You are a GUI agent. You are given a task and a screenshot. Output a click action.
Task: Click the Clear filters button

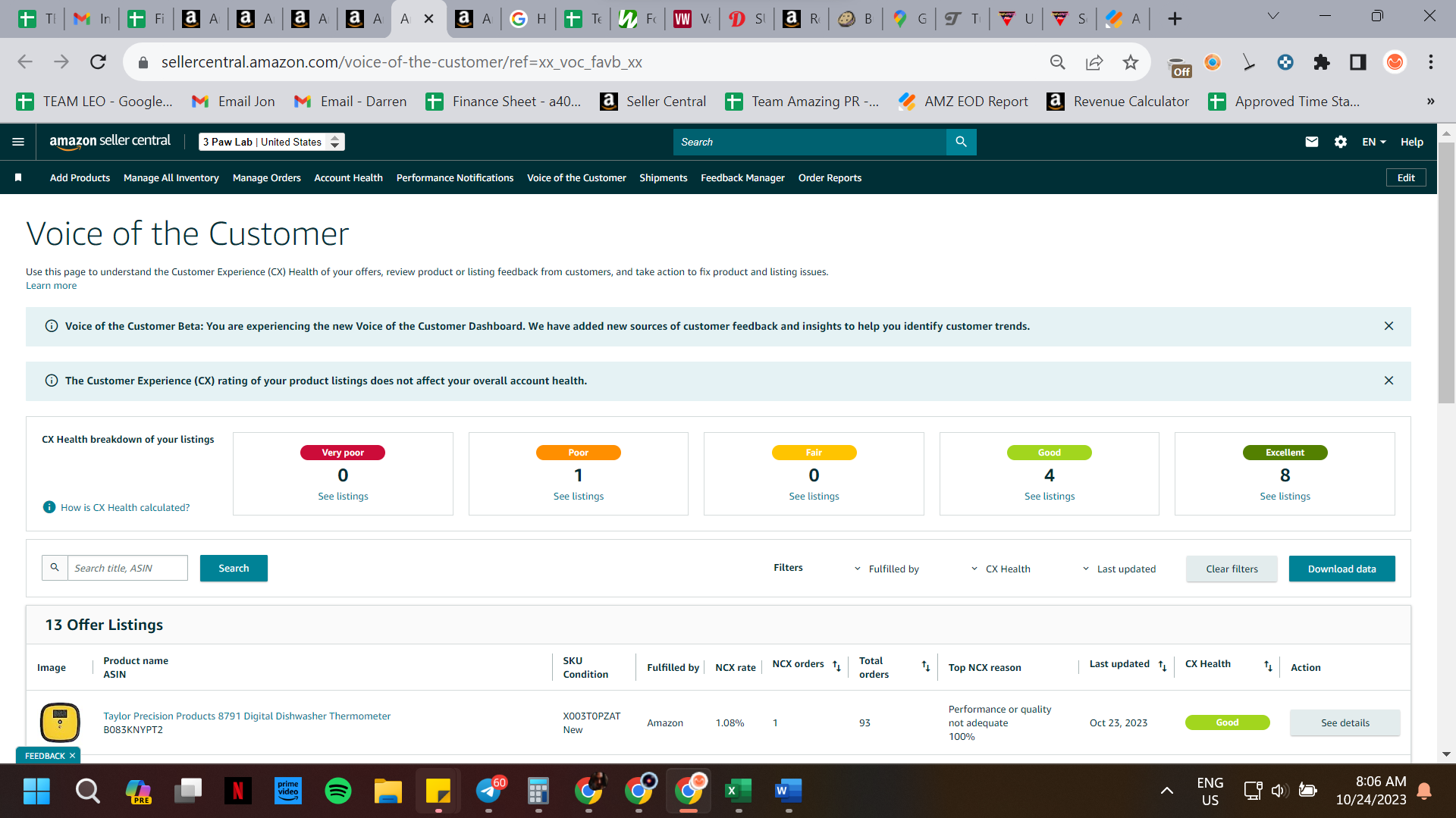(x=1232, y=569)
